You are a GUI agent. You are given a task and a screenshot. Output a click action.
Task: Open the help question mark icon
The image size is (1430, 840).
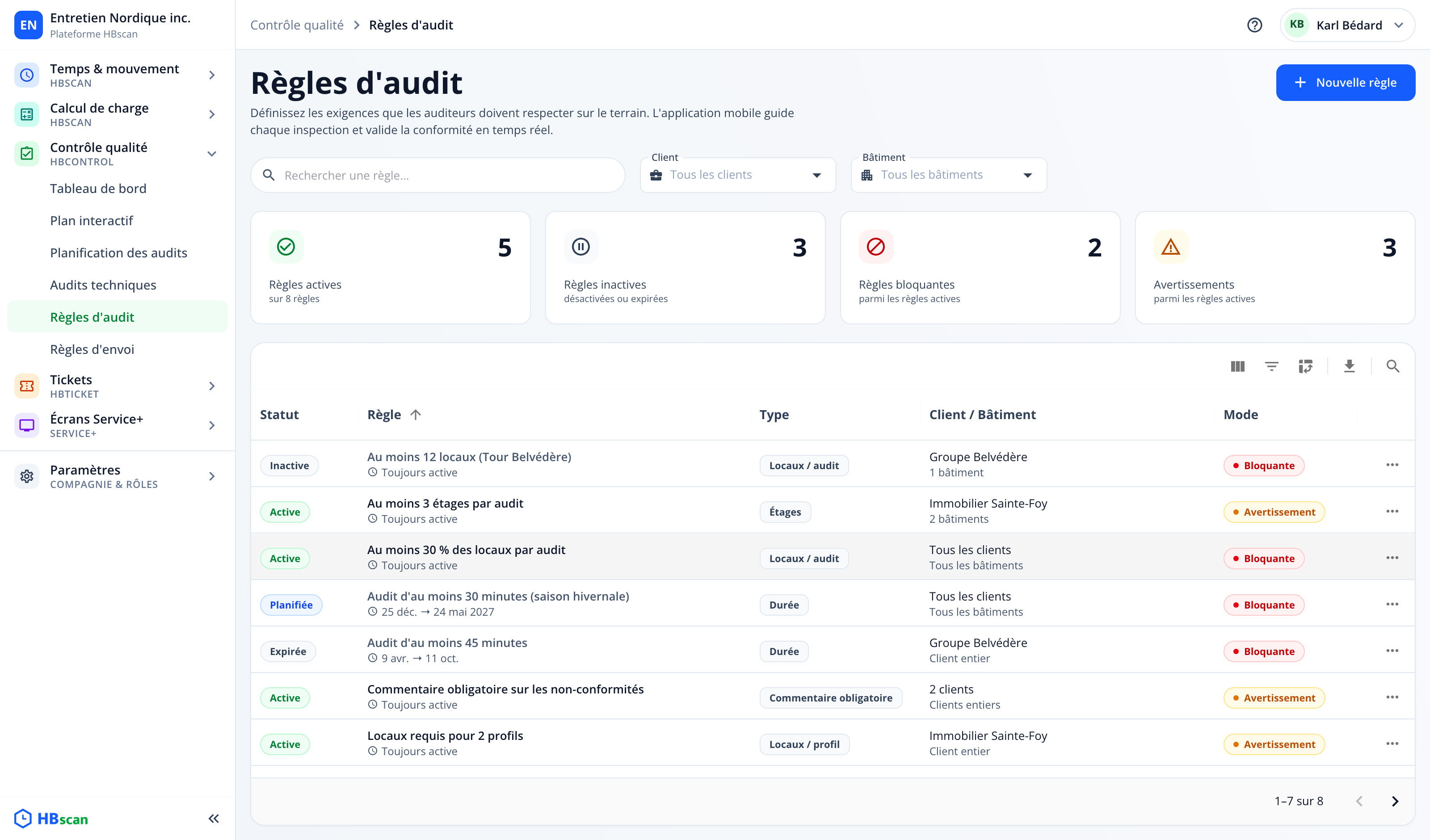pyautogui.click(x=1254, y=25)
